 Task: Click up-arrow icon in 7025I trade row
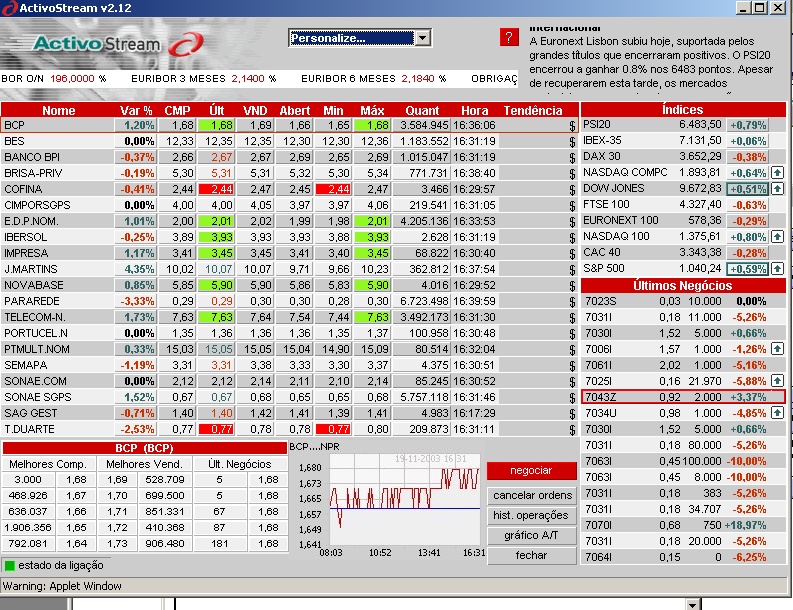[x=777, y=381]
